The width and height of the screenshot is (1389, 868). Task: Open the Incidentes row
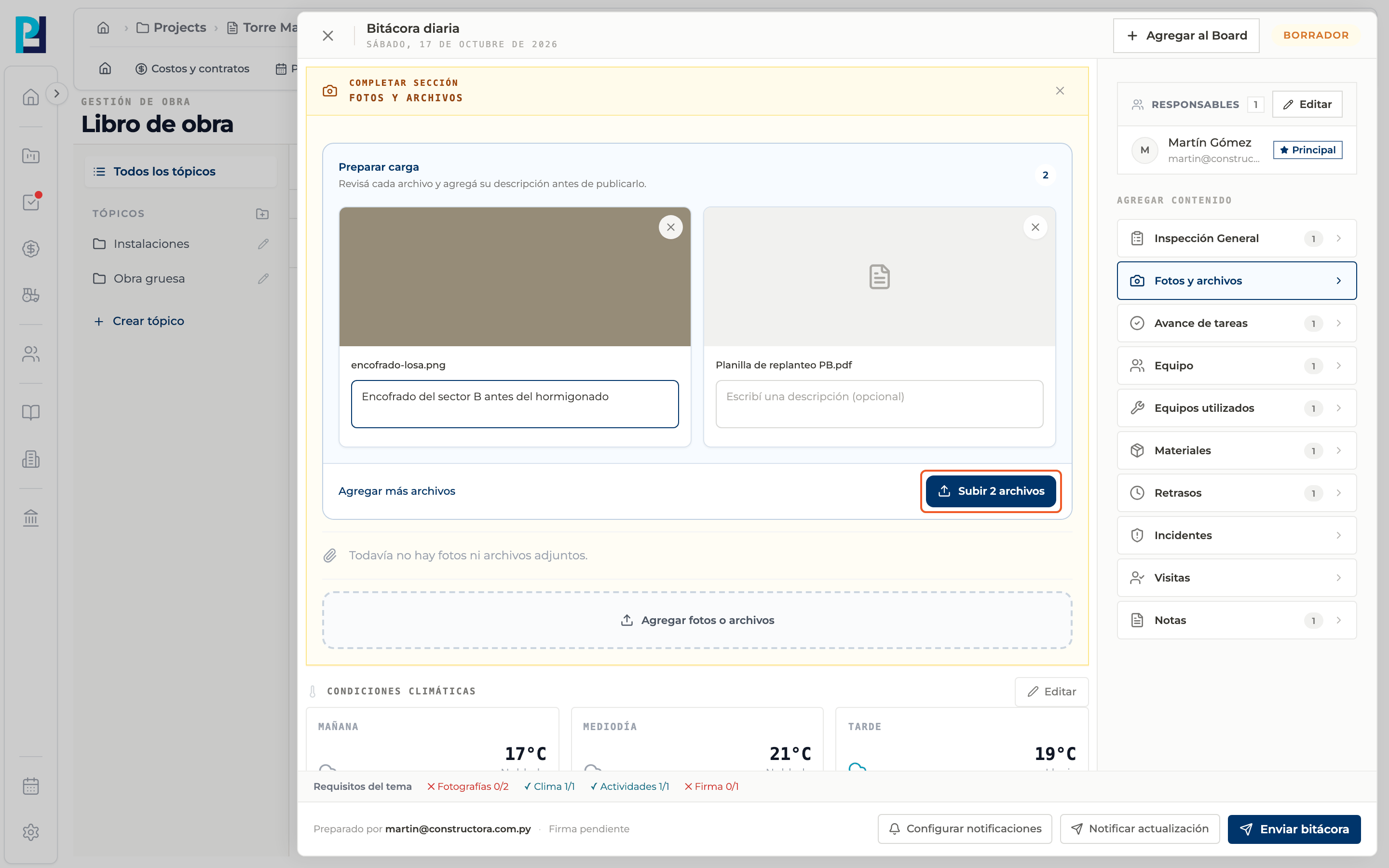pyautogui.click(x=1236, y=536)
